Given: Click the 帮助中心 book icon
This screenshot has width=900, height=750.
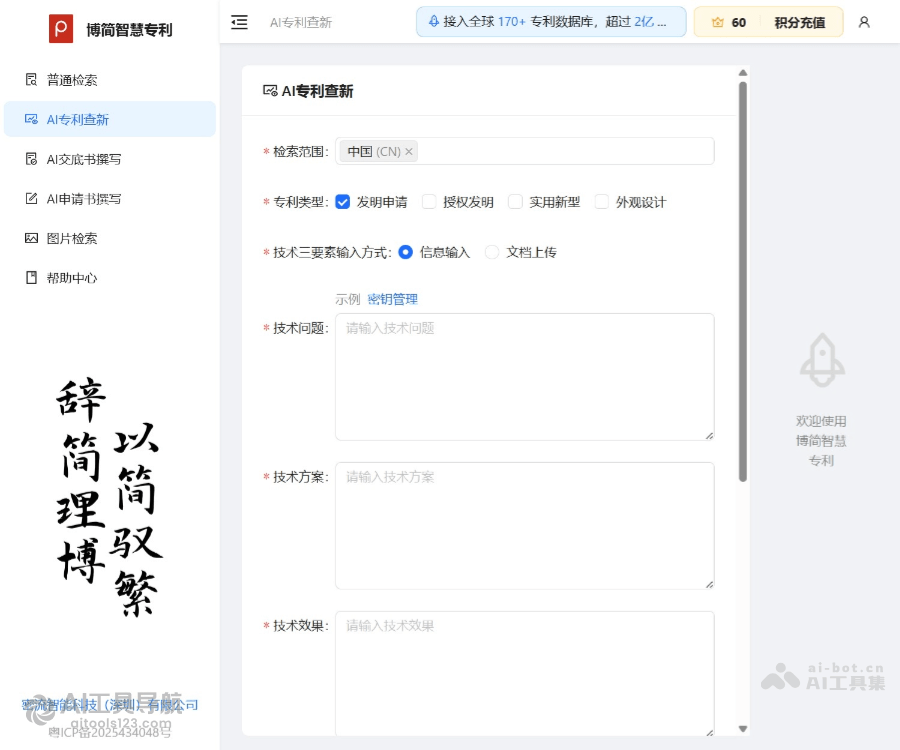Looking at the screenshot, I should 32,278.
